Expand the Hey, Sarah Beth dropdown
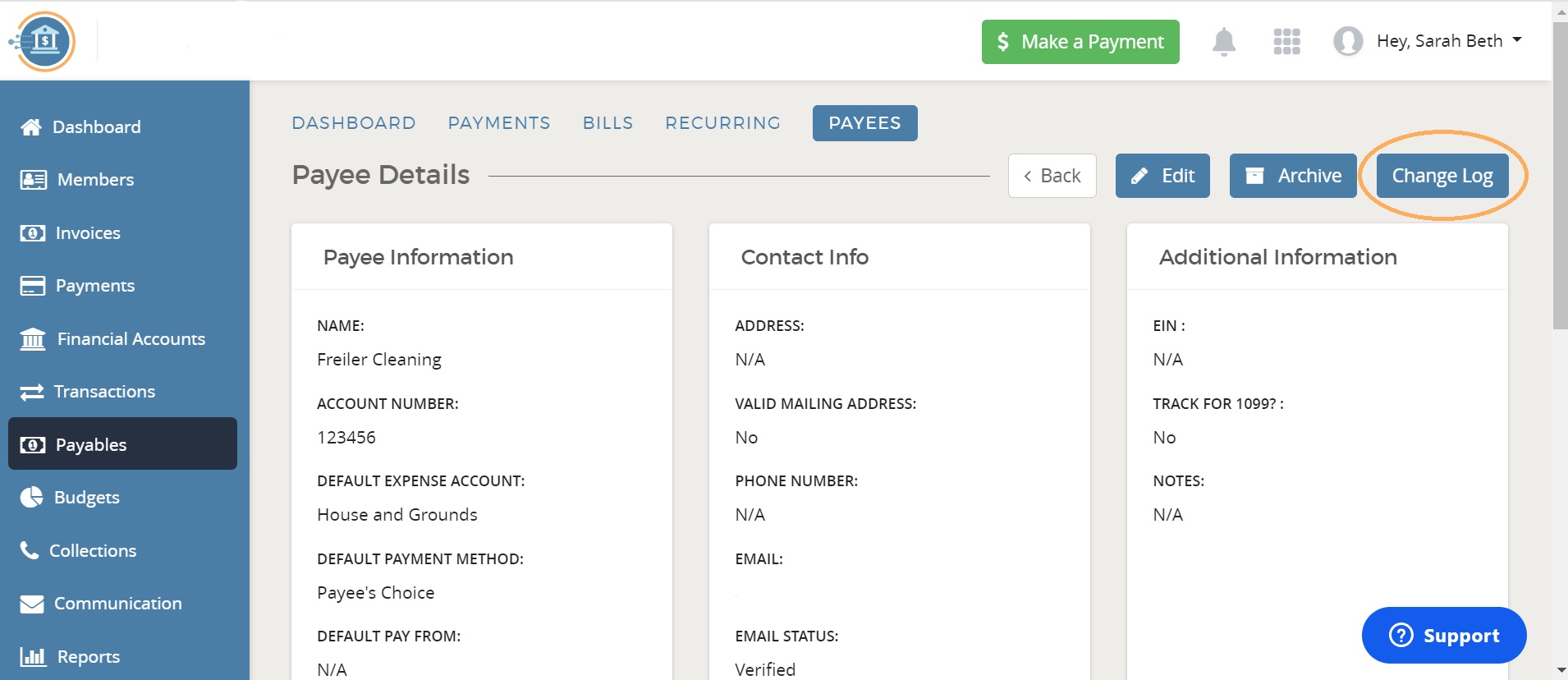 1449,41
